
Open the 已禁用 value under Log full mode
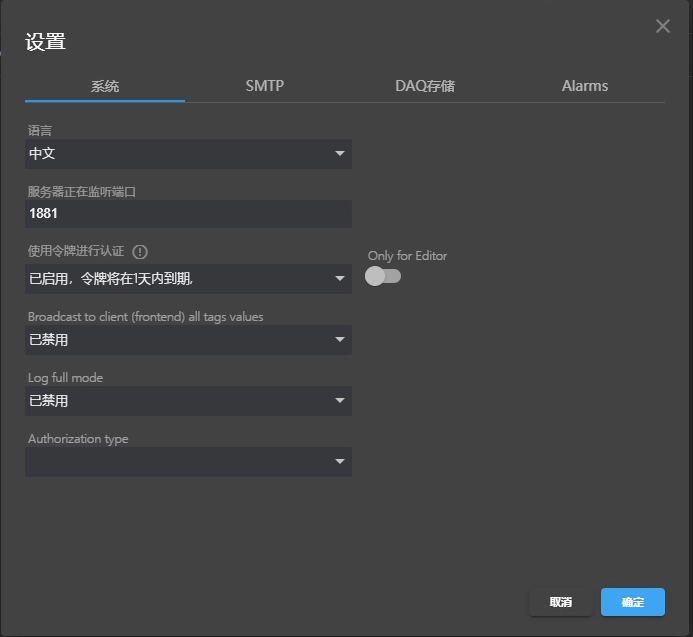click(180, 401)
